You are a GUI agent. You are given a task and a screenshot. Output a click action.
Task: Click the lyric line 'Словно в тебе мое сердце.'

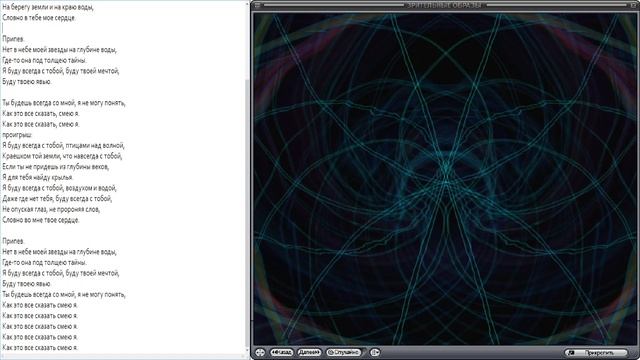(39, 18)
